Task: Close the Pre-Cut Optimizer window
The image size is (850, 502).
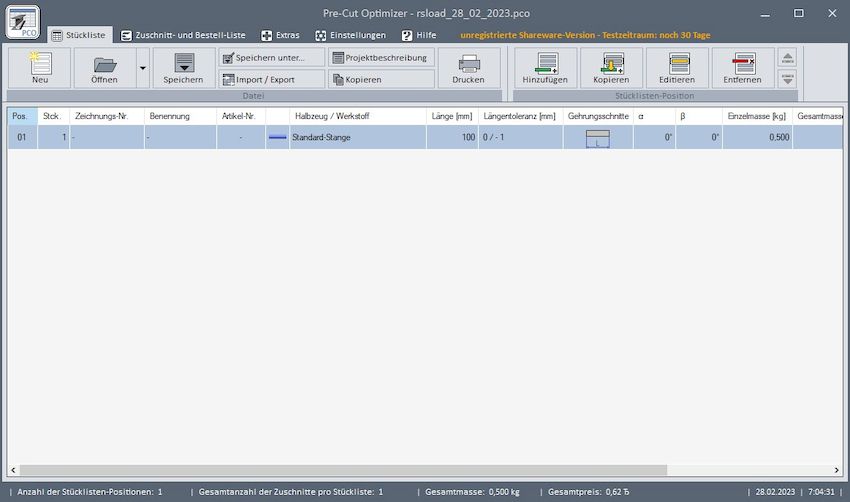Action: [832, 14]
